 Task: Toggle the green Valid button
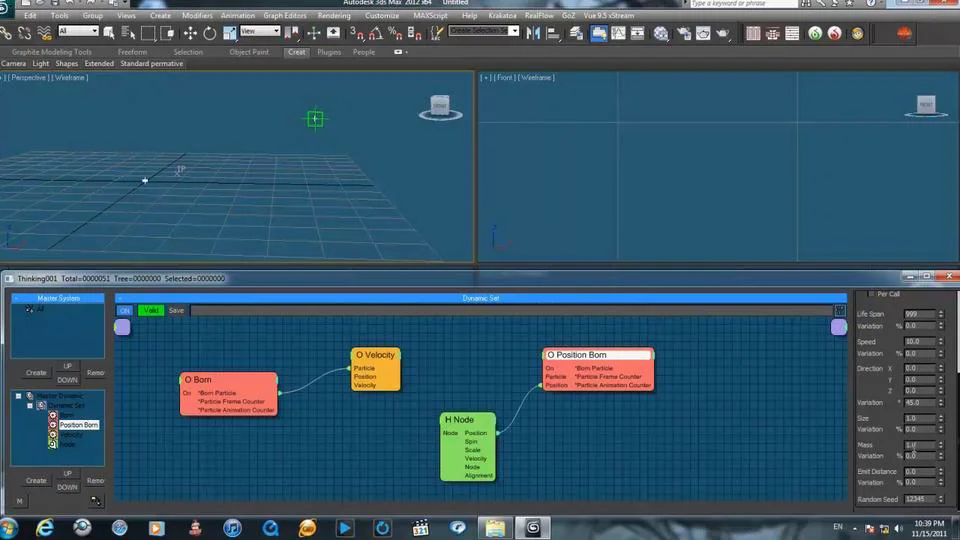pos(151,310)
